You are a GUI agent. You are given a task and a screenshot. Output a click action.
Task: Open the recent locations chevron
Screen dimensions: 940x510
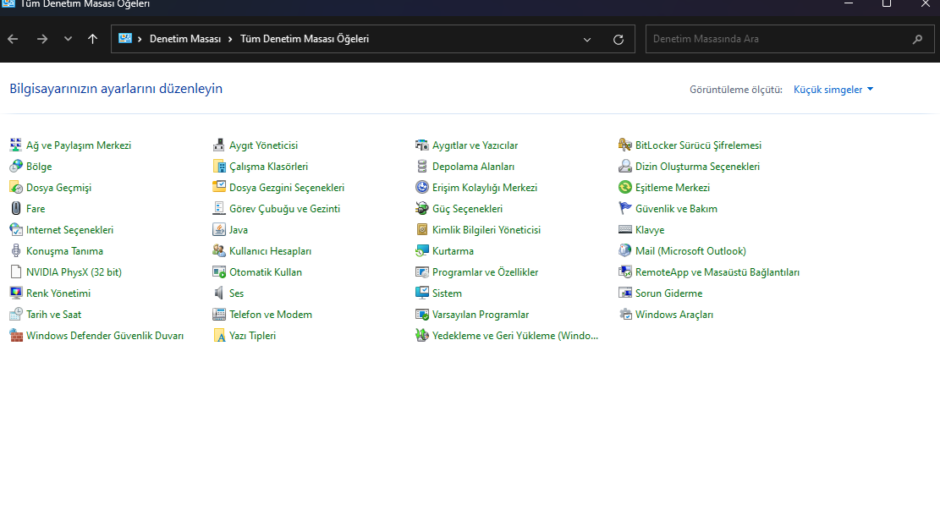[68, 40]
